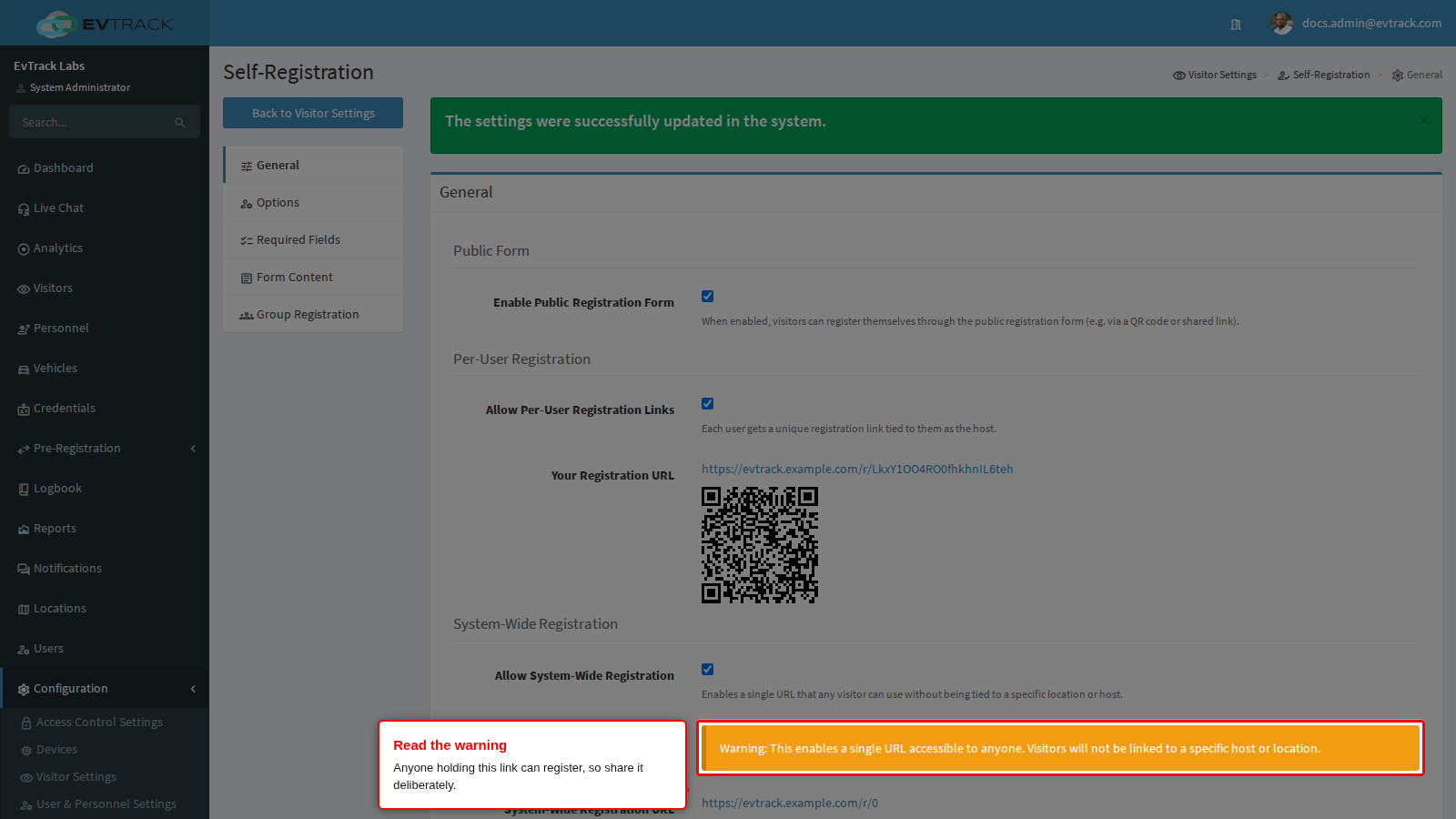Screen dimensions: 1456x819
Task: Select the General settings tab
Action: point(313,166)
